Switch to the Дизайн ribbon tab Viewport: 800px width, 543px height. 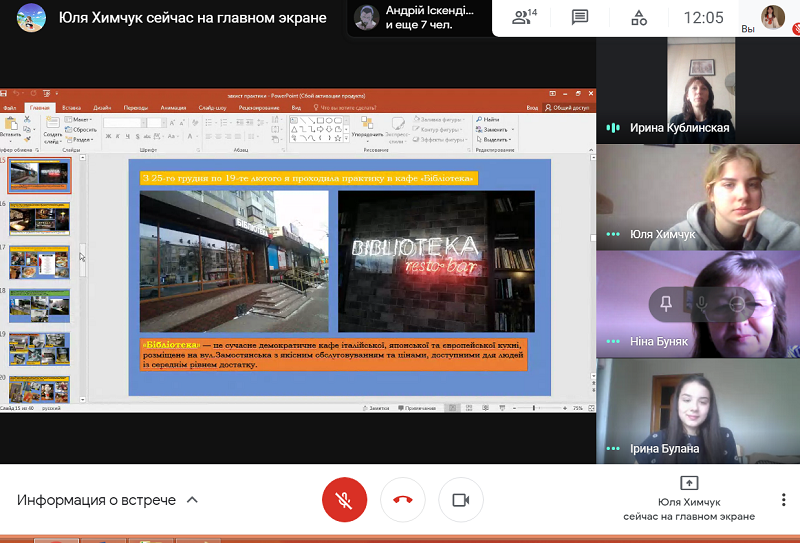102,108
